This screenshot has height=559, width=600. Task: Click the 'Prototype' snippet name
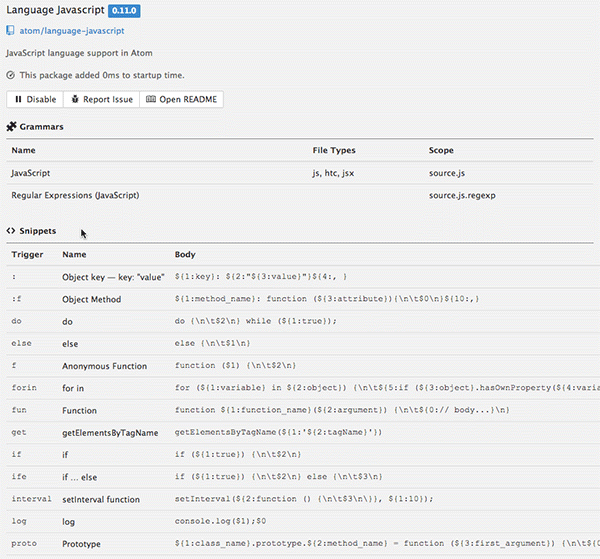click(x=82, y=544)
